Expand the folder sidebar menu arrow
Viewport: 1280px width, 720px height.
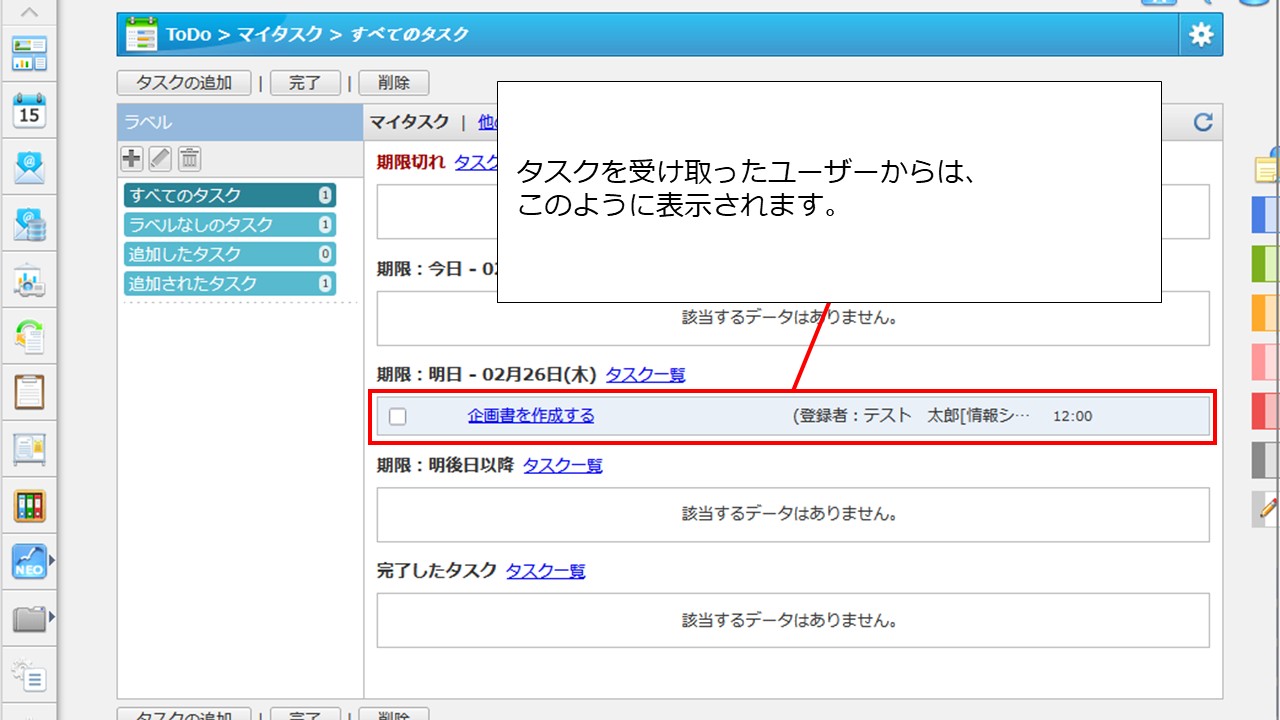coord(52,618)
